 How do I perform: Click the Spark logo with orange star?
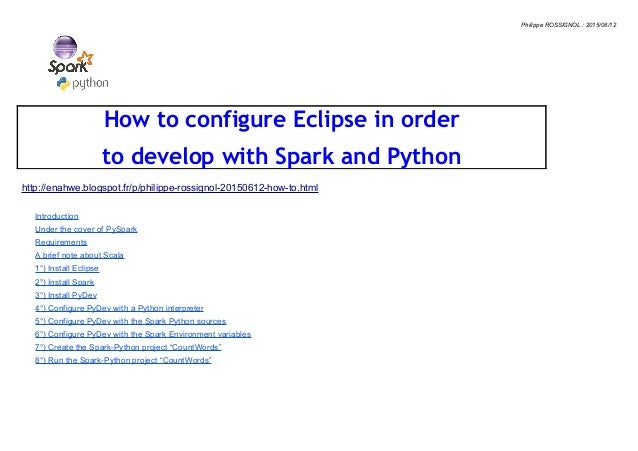[x=71, y=63]
